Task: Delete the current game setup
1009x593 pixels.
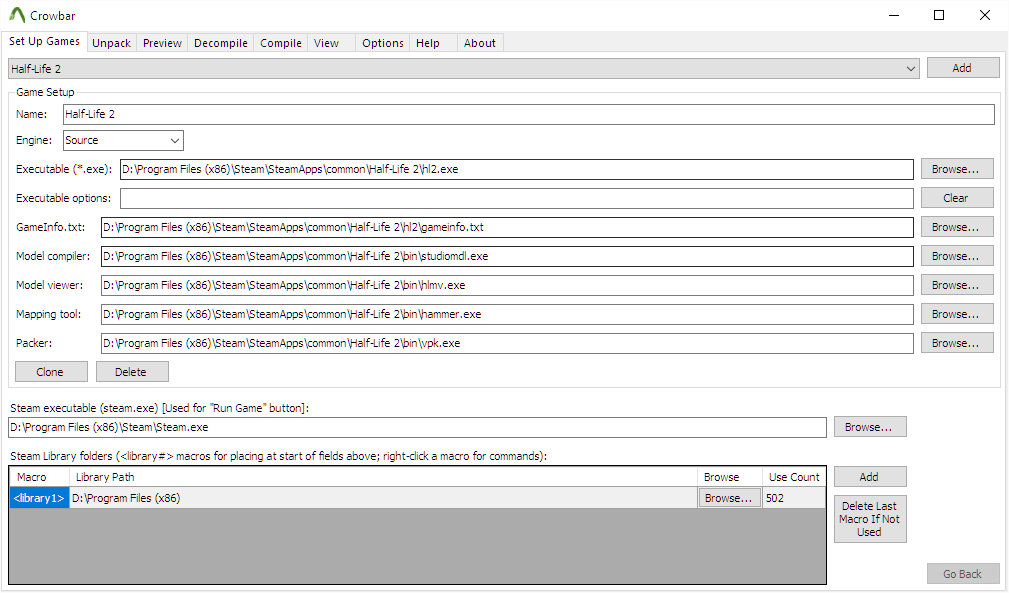Action: tap(133, 372)
